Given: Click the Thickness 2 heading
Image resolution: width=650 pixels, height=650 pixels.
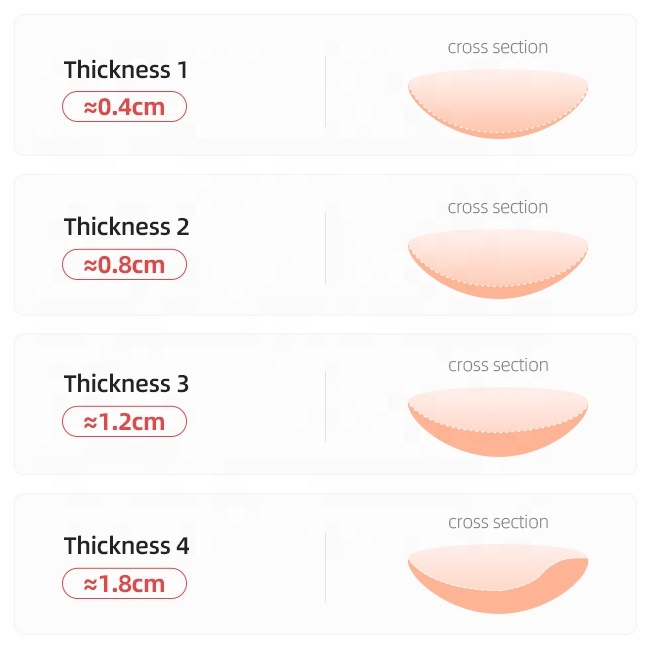Looking at the screenshot, I should [126, 227].
